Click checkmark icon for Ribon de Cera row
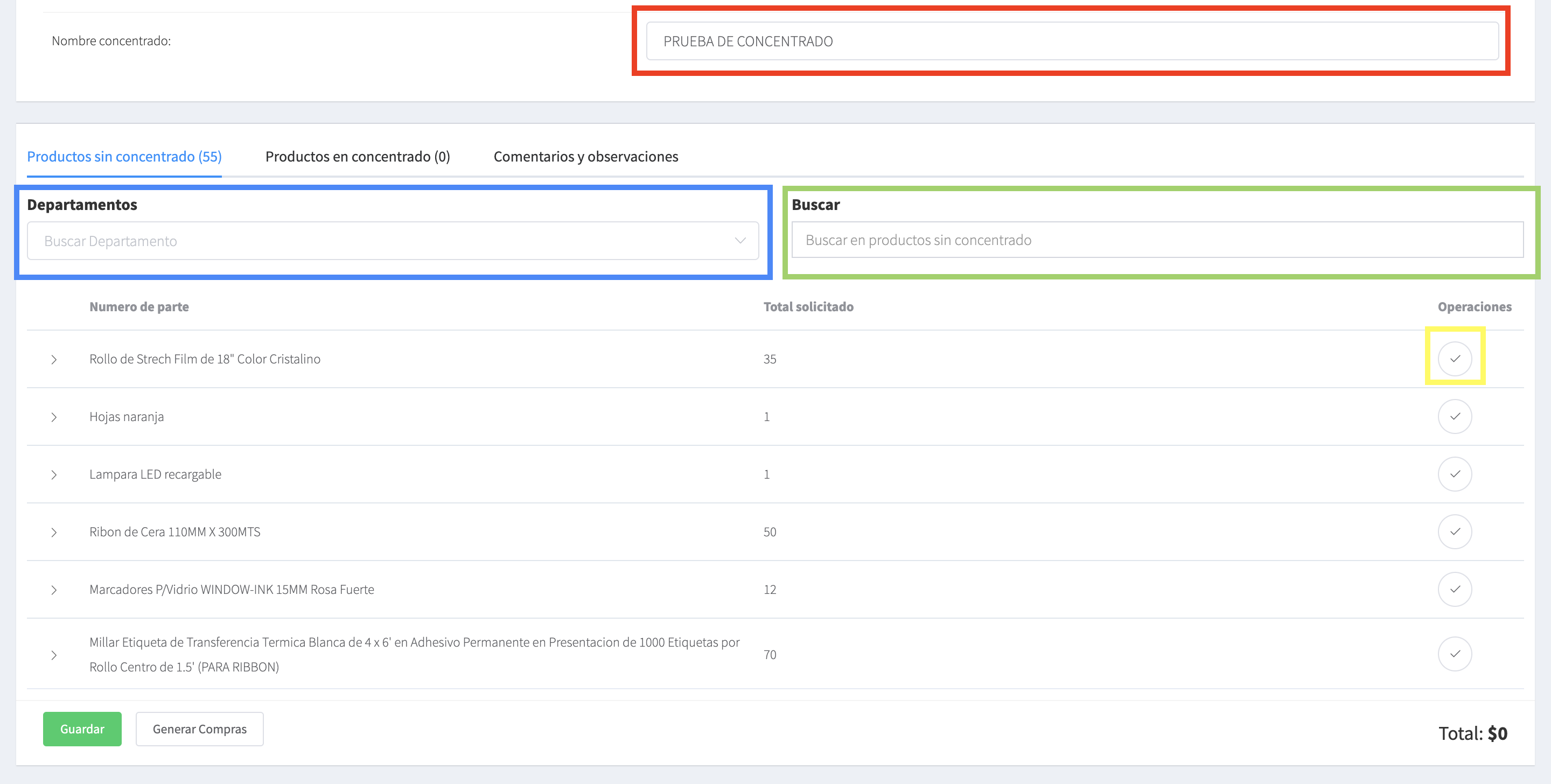Screen dimensions: 1551x784 click(1455, 531)
